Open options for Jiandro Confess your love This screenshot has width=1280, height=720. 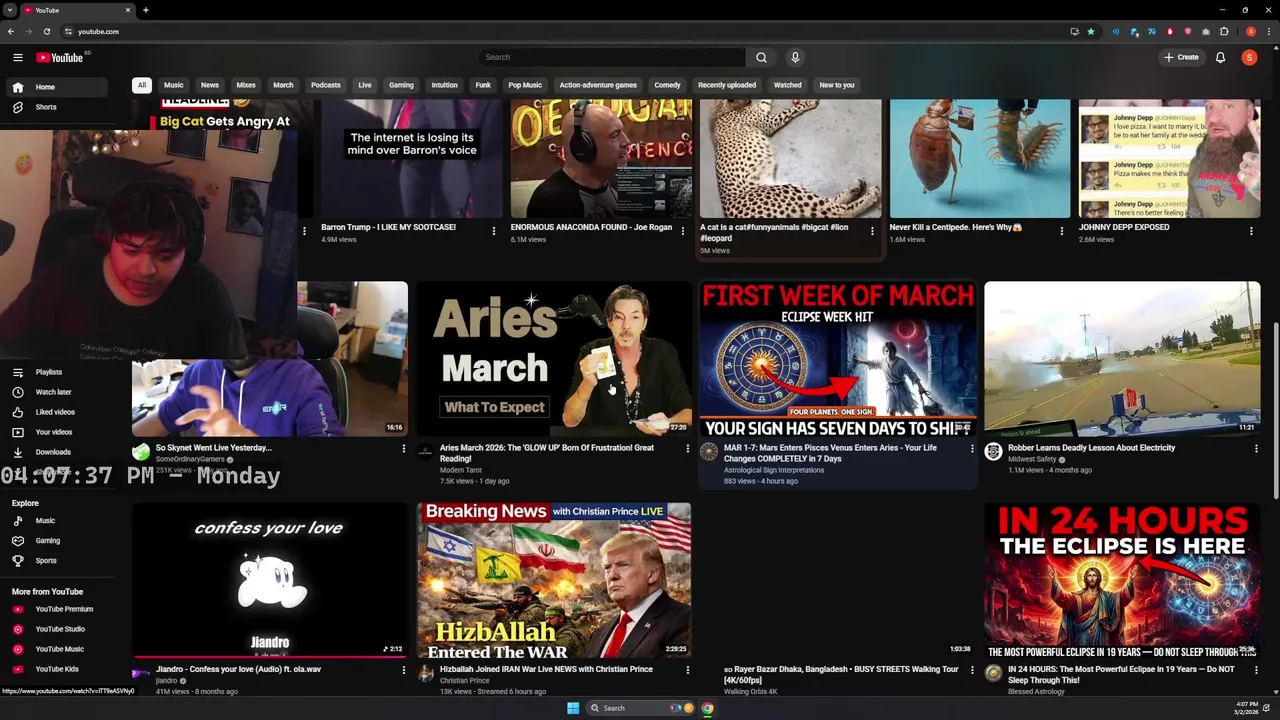[x=404, y=670]
